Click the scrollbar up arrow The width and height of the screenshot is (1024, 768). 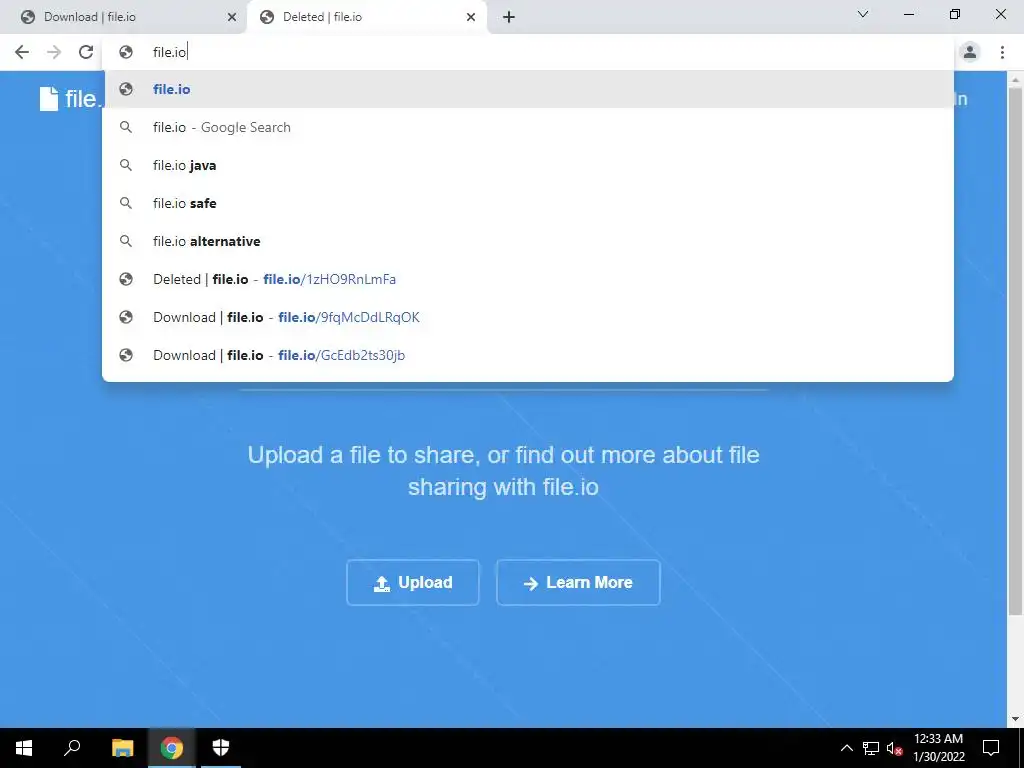click(1015, 79)
